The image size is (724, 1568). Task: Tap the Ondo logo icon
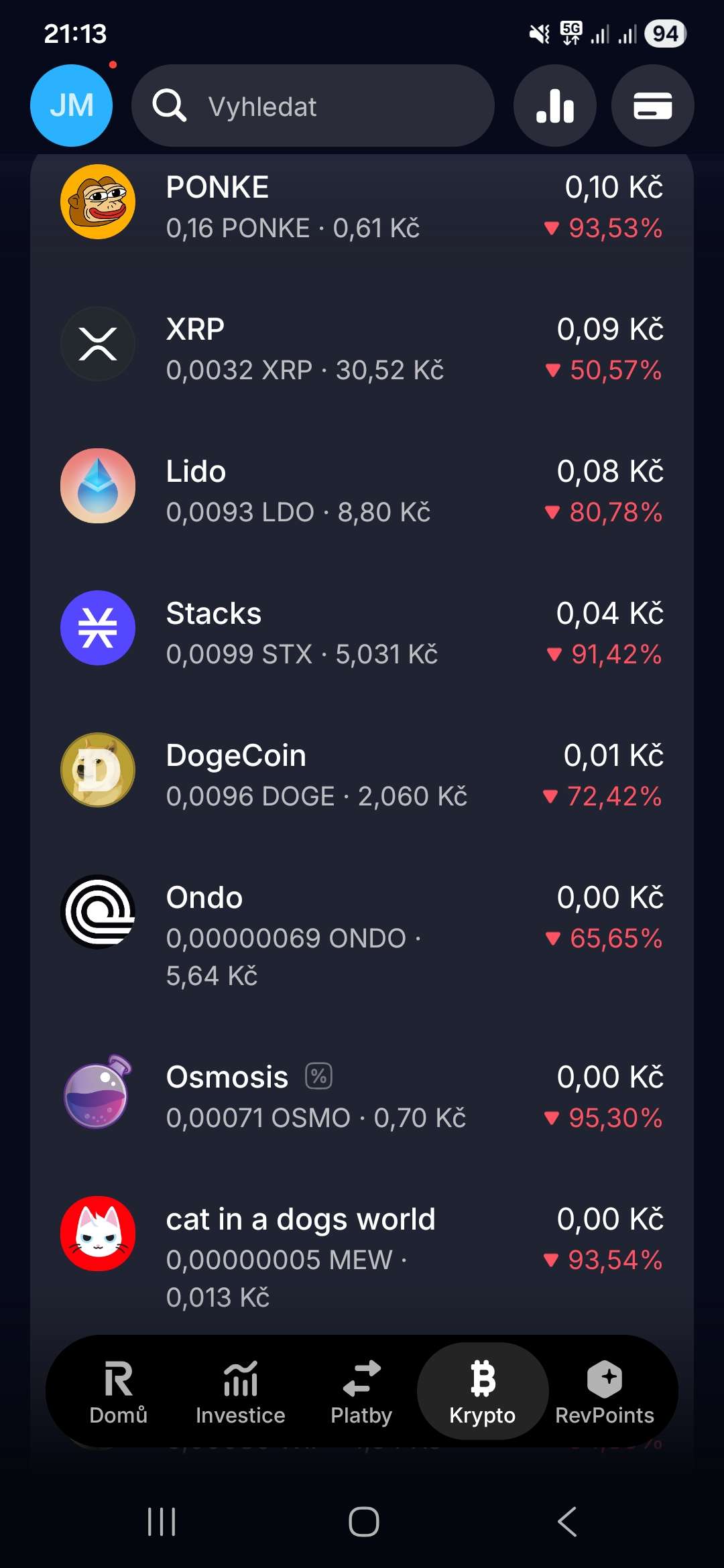point(98,912)
